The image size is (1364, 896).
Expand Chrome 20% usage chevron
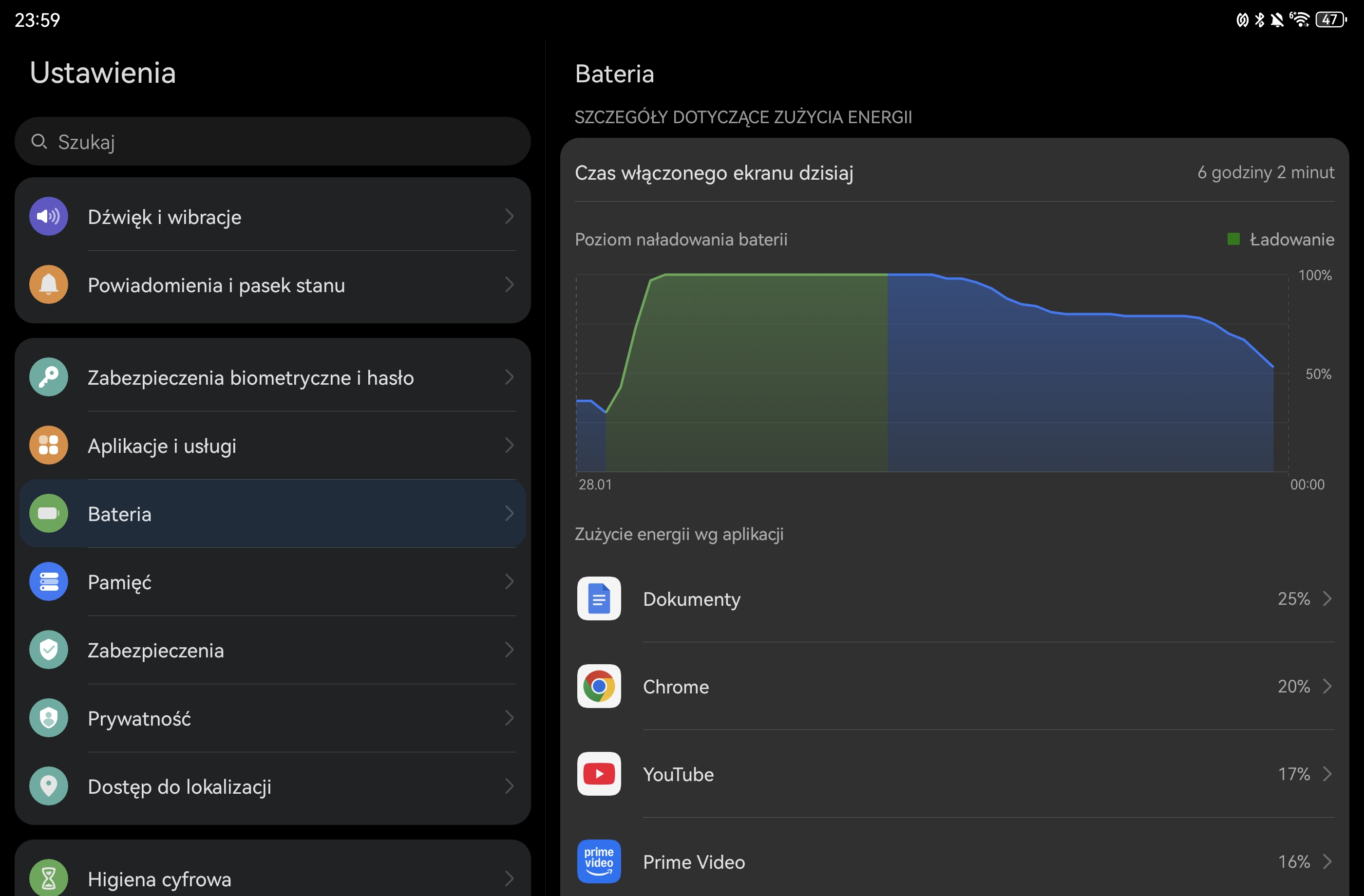pos(1327,686)
